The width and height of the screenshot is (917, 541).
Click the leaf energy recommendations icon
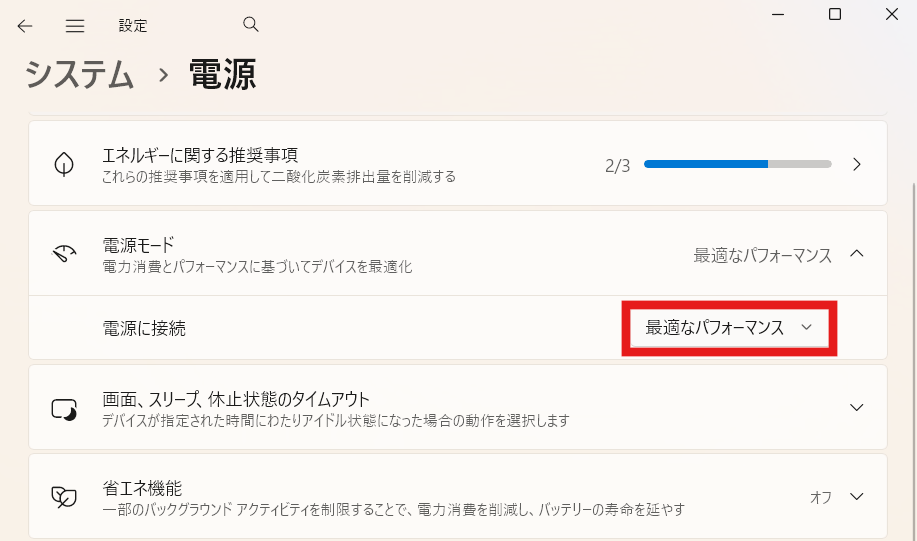pyautogui.click(x=65, y=164)
